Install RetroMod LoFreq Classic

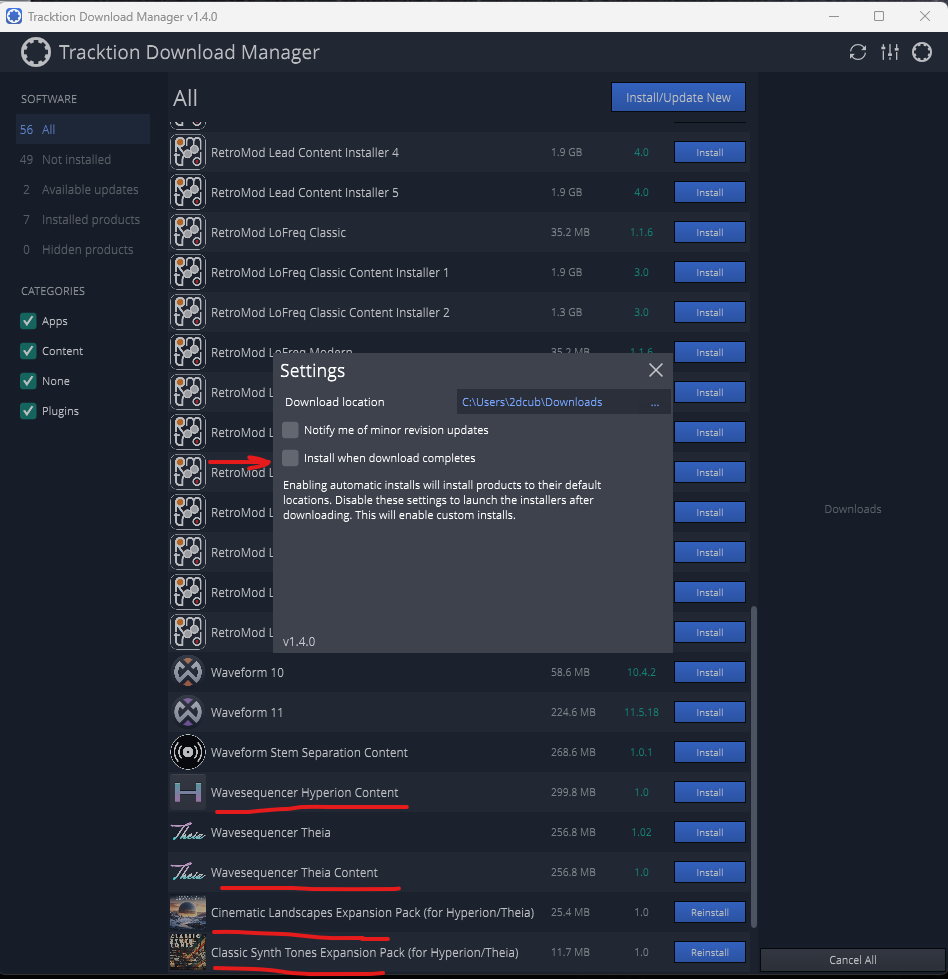[709, 232]
